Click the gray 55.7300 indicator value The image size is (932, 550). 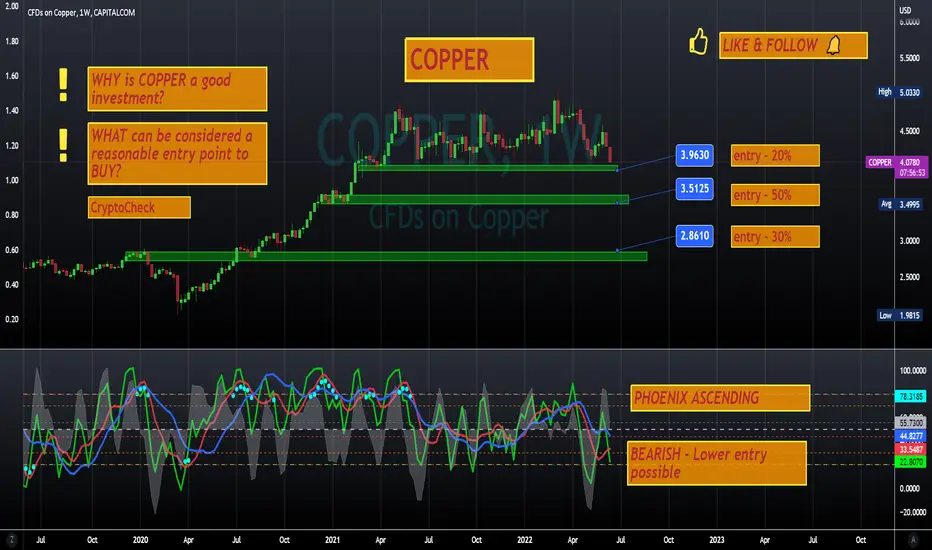point(911,423)
